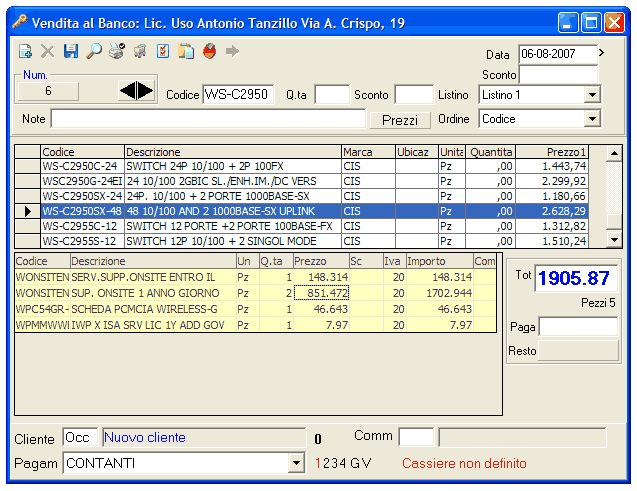Click the Prezzi button
The image size is (637, 491).
(x=400, y=120)
